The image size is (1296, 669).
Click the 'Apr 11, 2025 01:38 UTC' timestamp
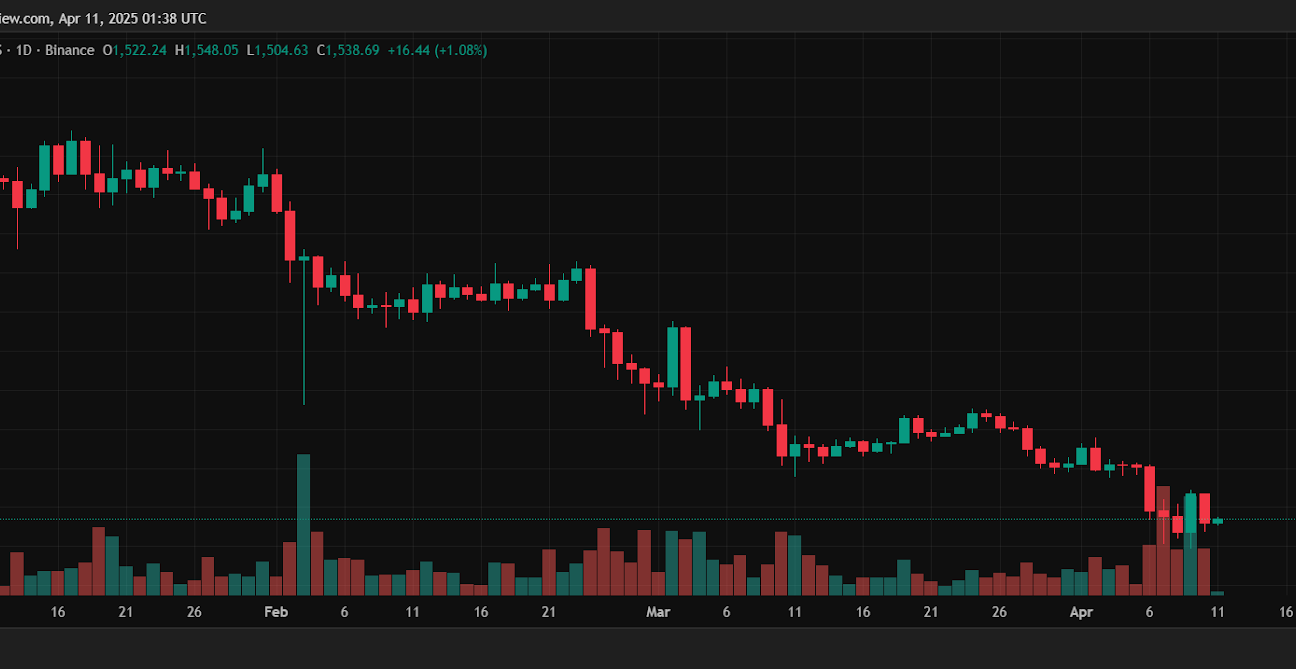pos(131,18)
